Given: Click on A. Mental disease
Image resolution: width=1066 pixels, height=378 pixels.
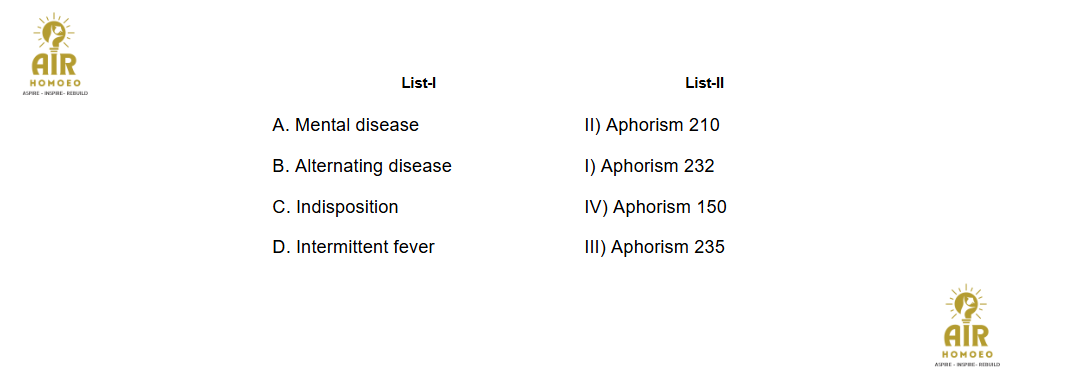Looking at the screenshot, I should click(x=345, y=125).
